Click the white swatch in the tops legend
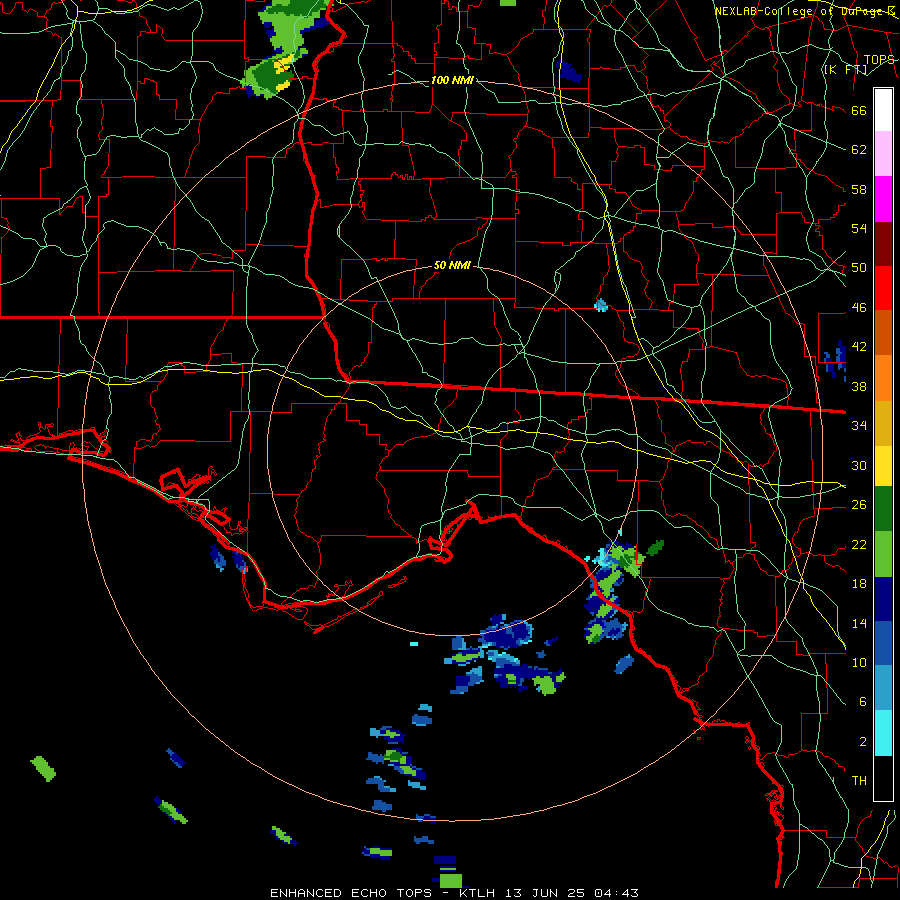The width and height of the screenshot is (900, 900). tap(883, 110)
